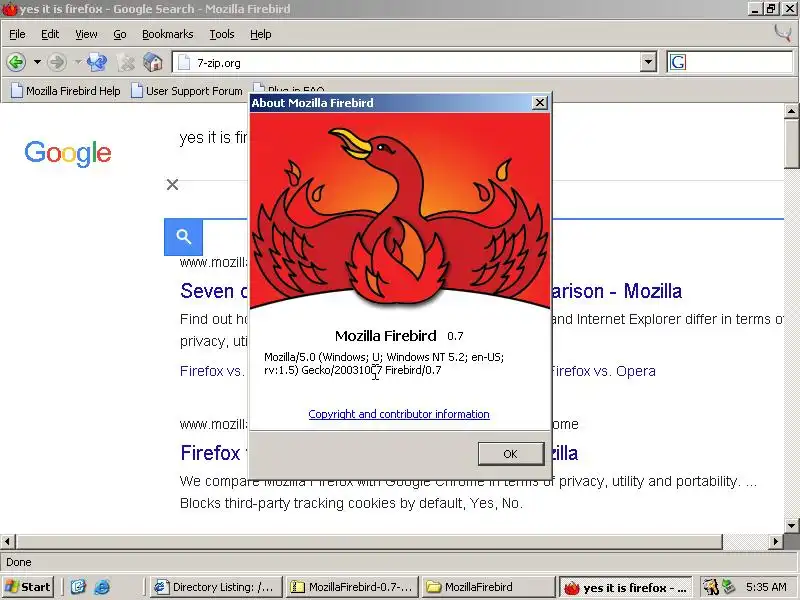800x600 pixels.
Task: Click the blue magnifier search button
Action: click(x=183, y=237)
